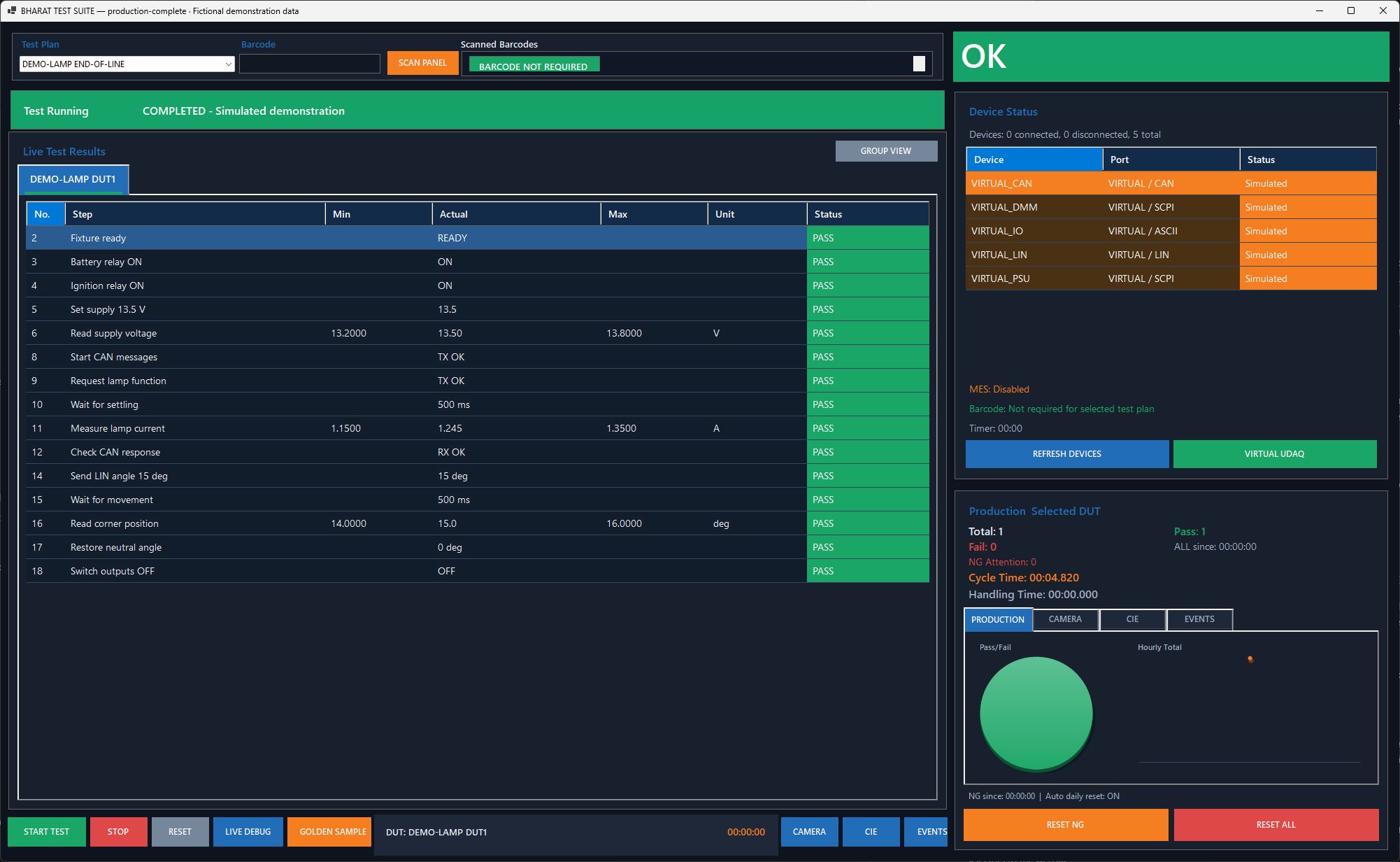Select the VIRTUAL_CAN device row
Screen dimensions: 1400x862
(1171, 183)
